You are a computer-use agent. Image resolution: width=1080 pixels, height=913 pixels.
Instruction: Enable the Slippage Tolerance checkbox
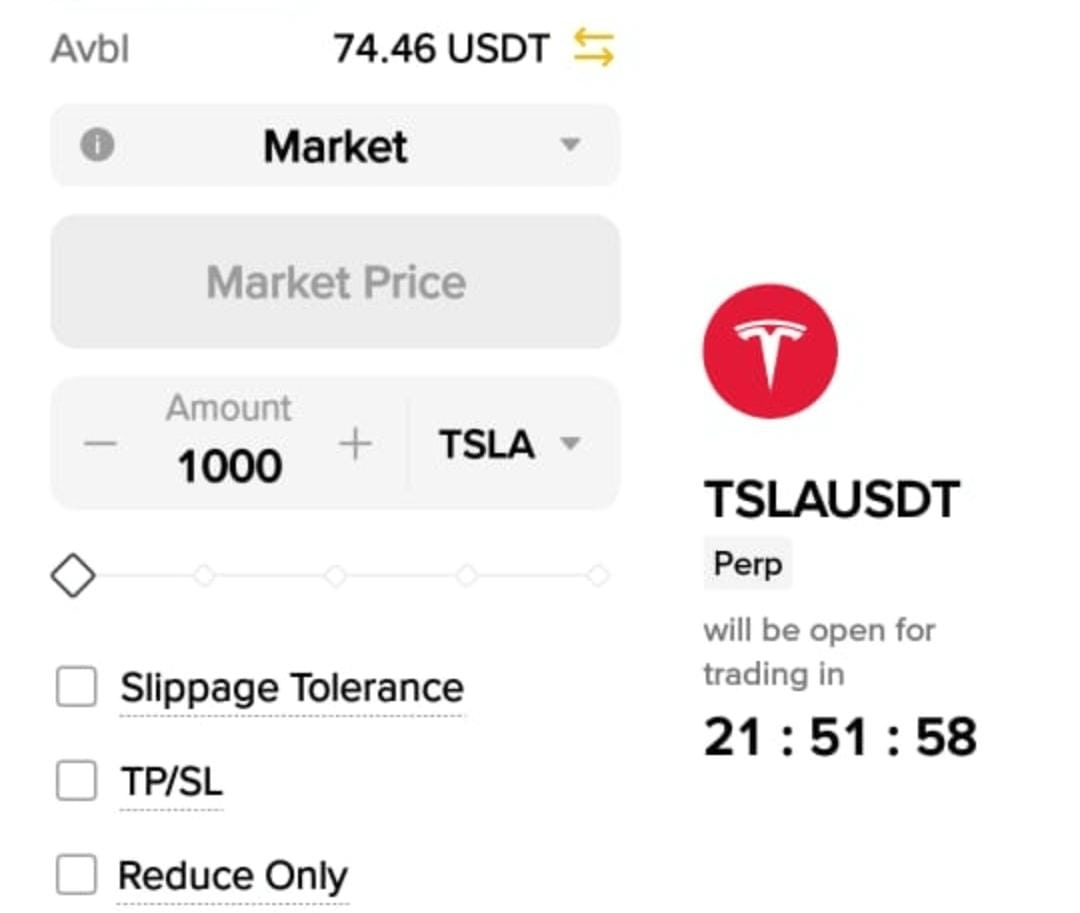click(76, 687)
